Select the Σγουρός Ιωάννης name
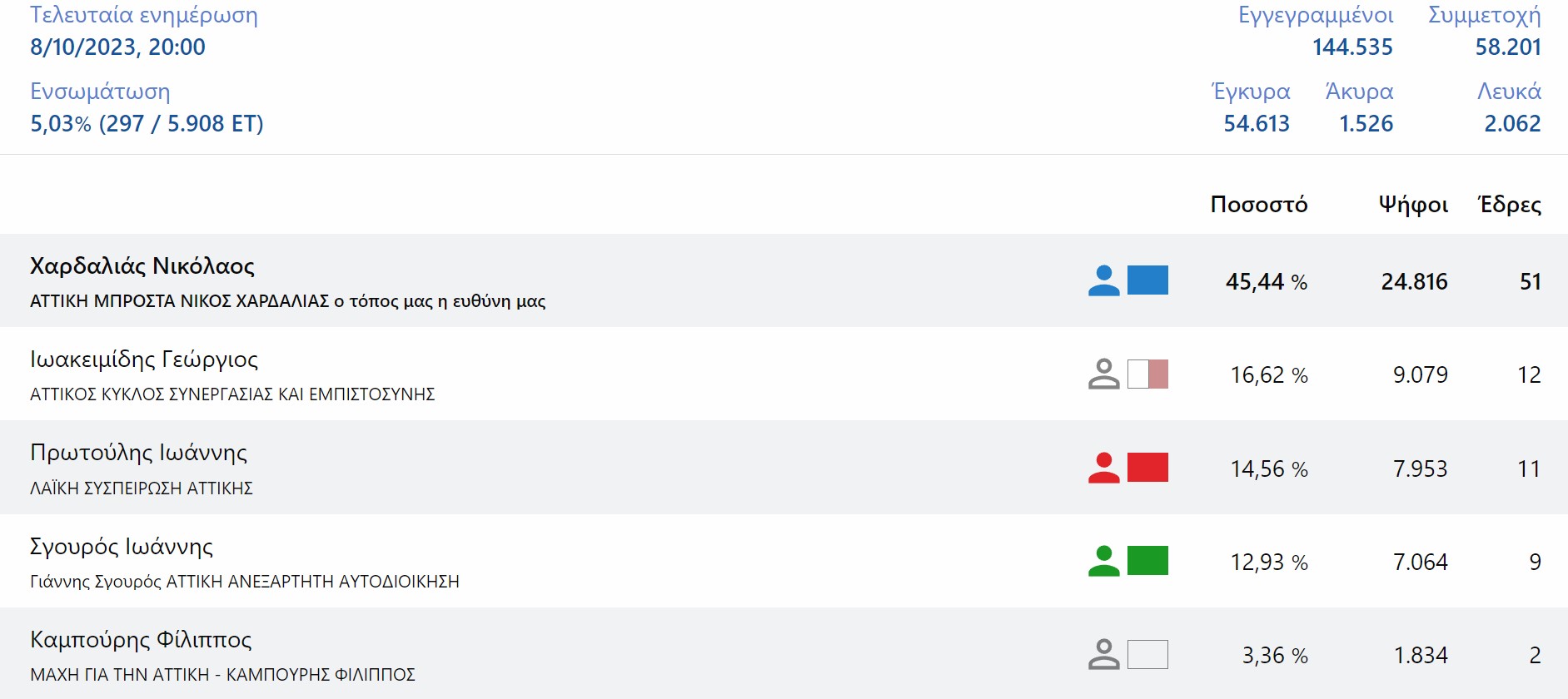1568x699 pixels. tap(122, 547)
